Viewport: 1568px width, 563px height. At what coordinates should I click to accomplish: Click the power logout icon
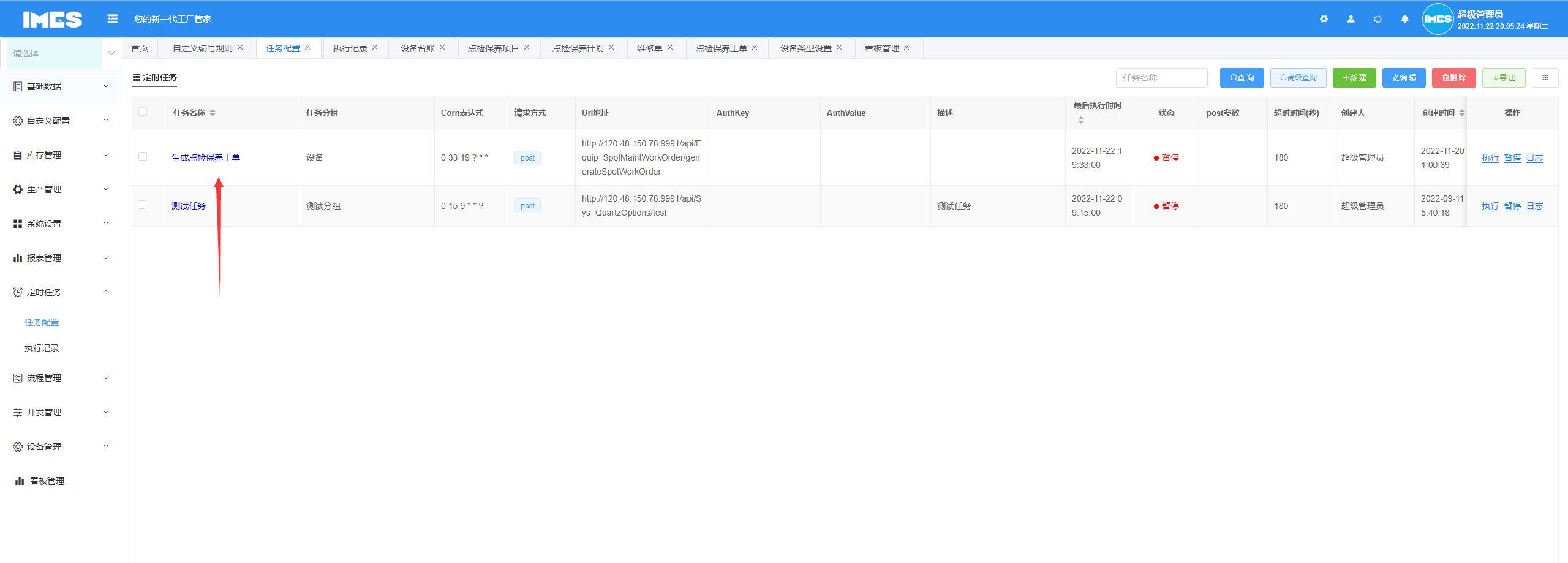(x=1378, y=19)
